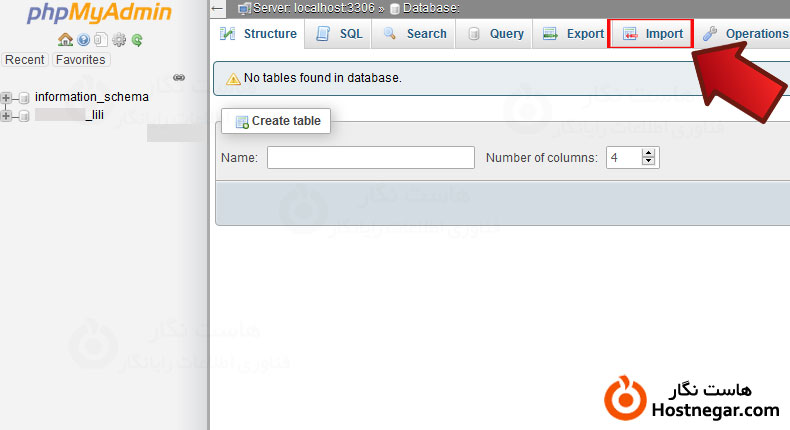790x430 pixels.
Task: Reload navigation panel with green refresh icon
Action: [136, 40]
